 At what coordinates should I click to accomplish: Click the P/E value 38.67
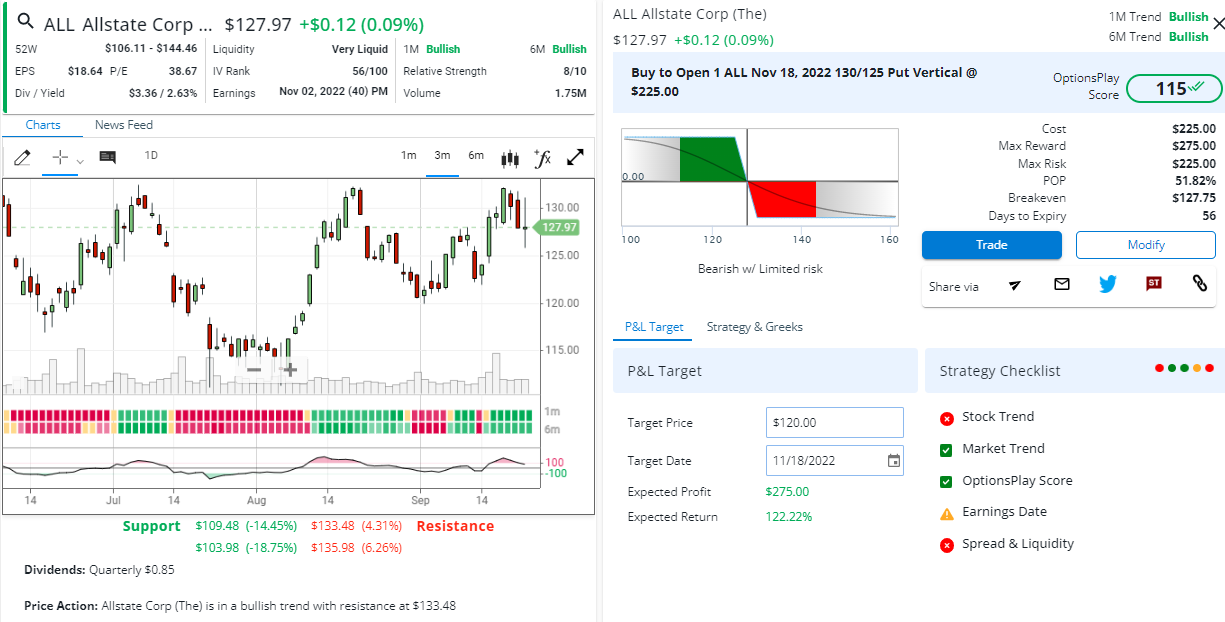[x=183, y=71]
